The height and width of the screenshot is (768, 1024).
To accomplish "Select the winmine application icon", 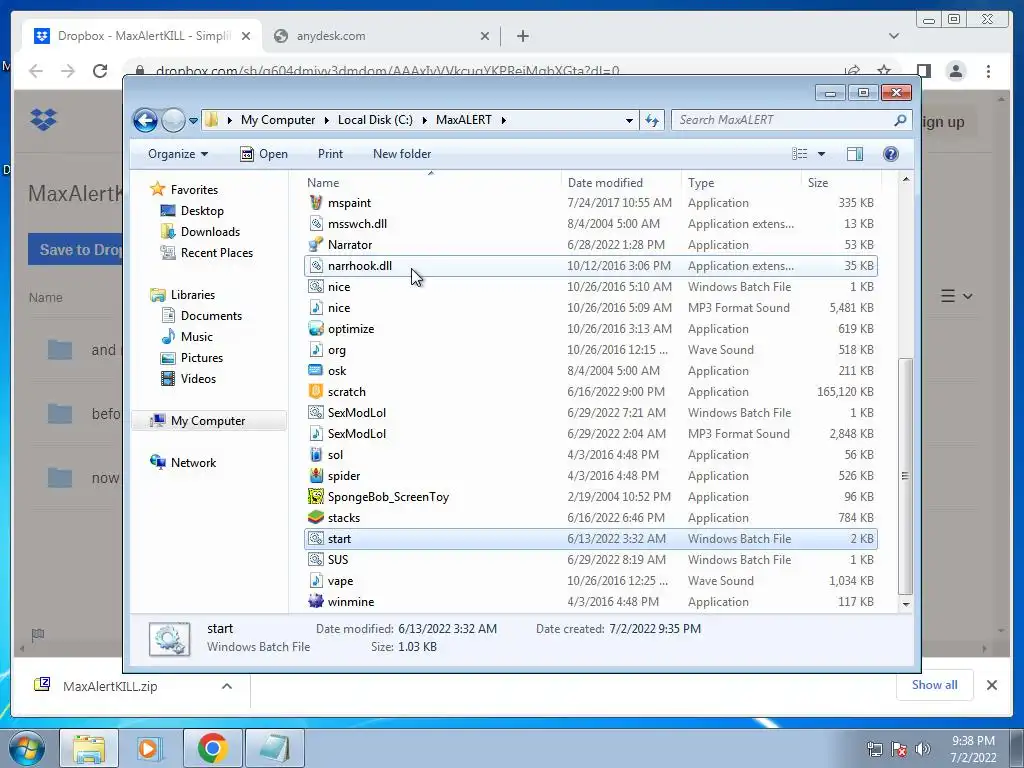I will tap(316, 601).
